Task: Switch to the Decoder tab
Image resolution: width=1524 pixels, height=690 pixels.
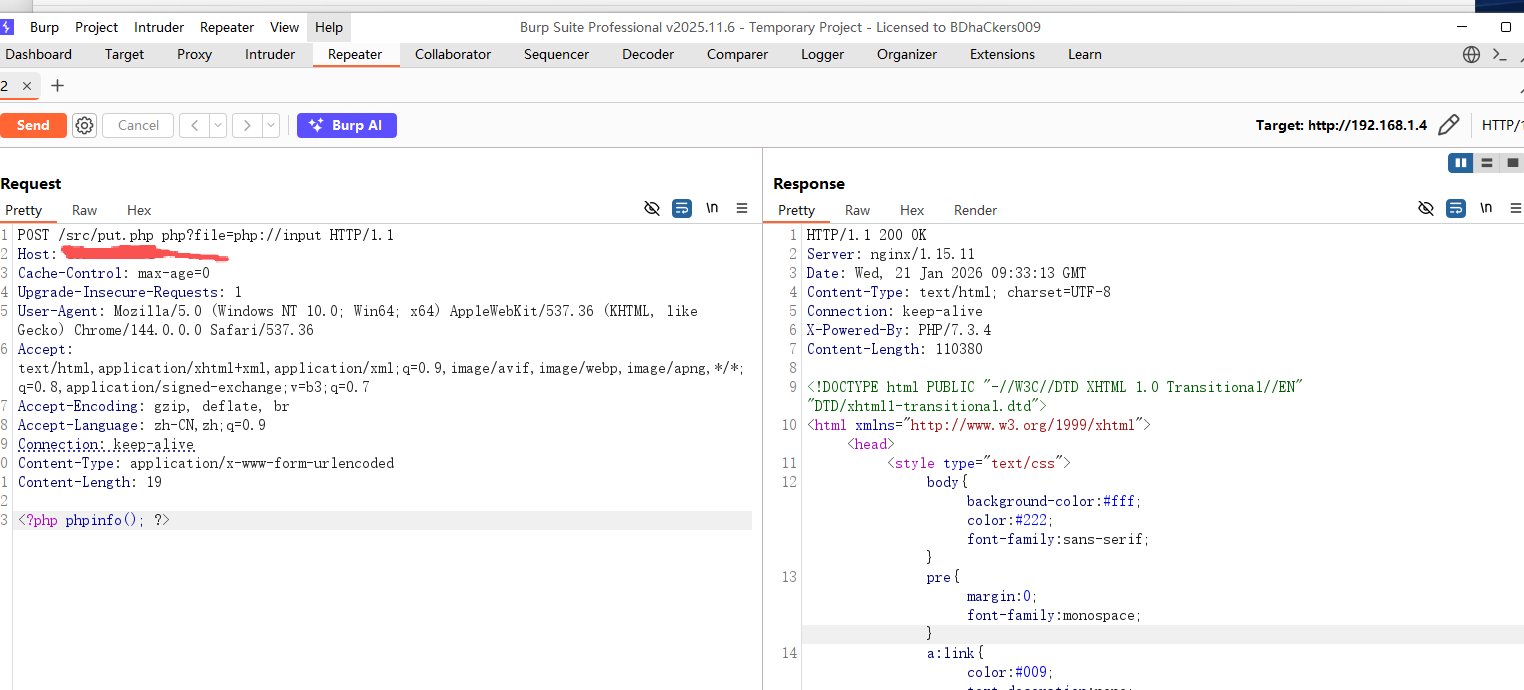Action: point(648,54)
